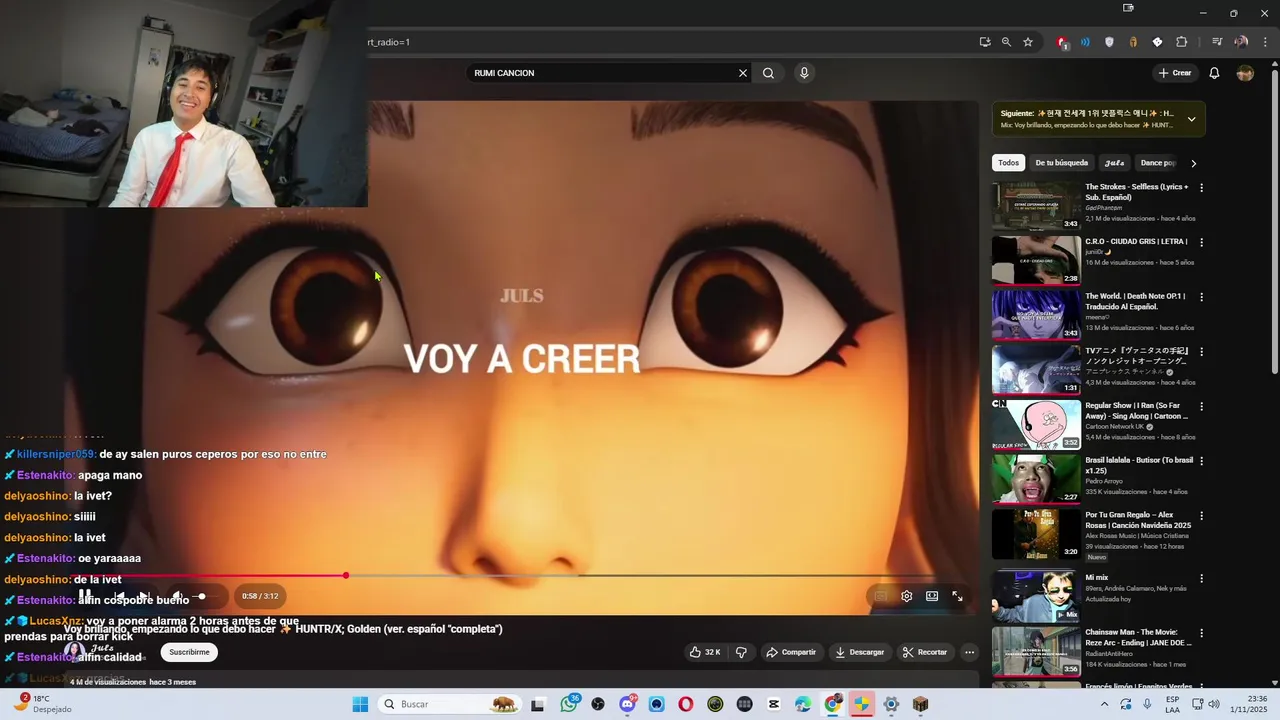This screenshot has height=720, width=1280.
Task: Open The Strokes - Selfless video thumbnail
Action: (1036, 205)
